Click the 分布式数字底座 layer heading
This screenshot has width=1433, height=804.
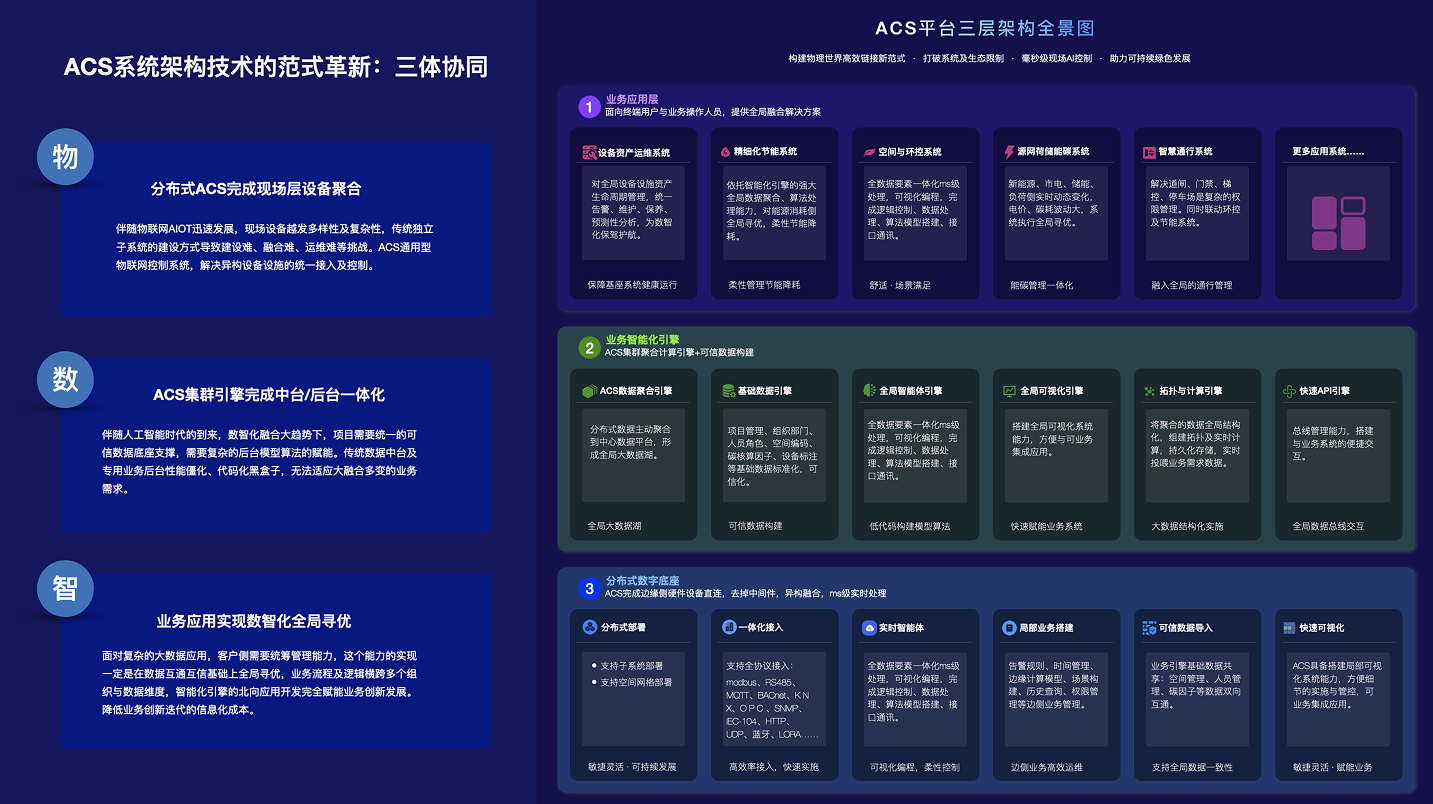tap(643, 581)
